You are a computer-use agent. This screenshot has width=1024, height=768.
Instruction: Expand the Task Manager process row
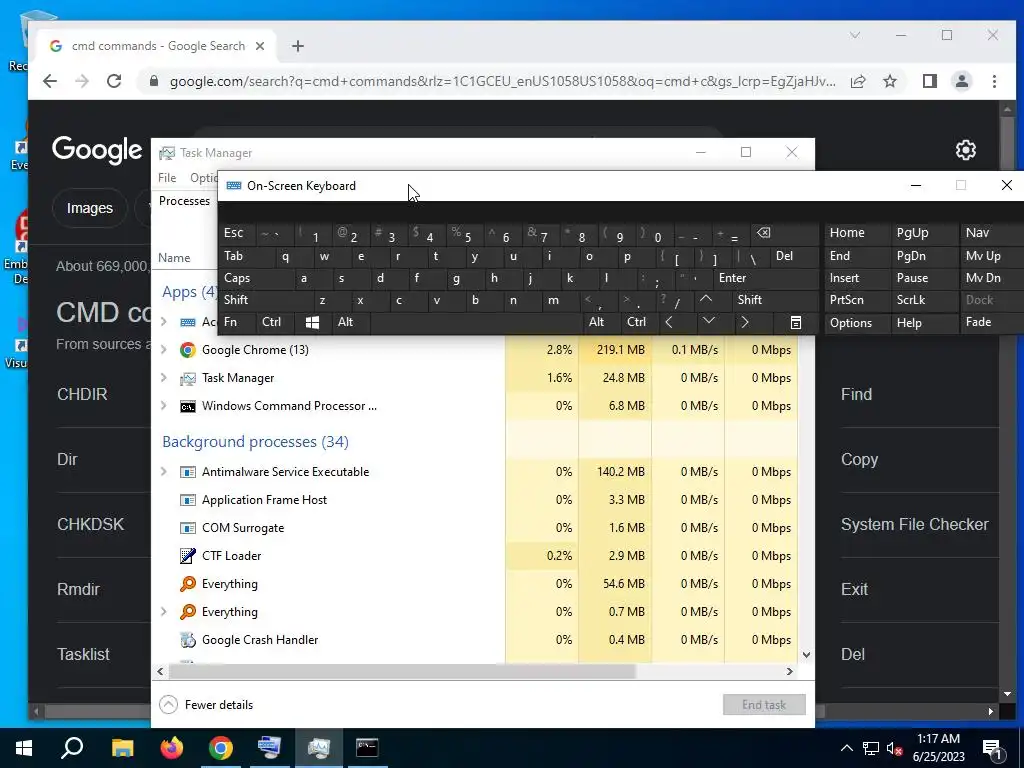tap(164, 378)
